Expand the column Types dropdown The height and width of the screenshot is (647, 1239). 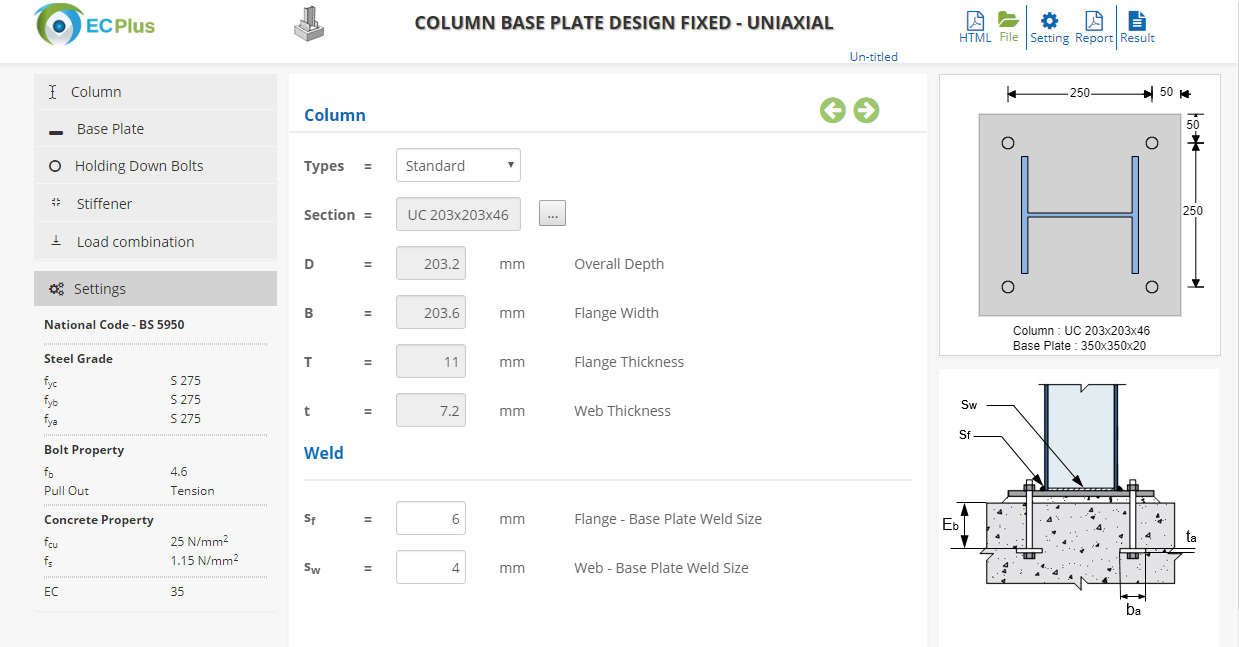458,166
